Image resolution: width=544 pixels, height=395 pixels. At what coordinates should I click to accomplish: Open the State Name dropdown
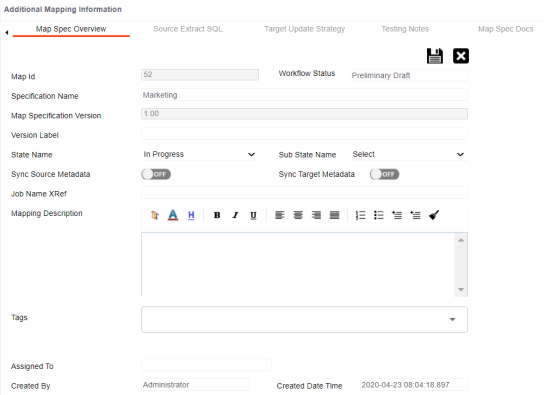(200, 154)
